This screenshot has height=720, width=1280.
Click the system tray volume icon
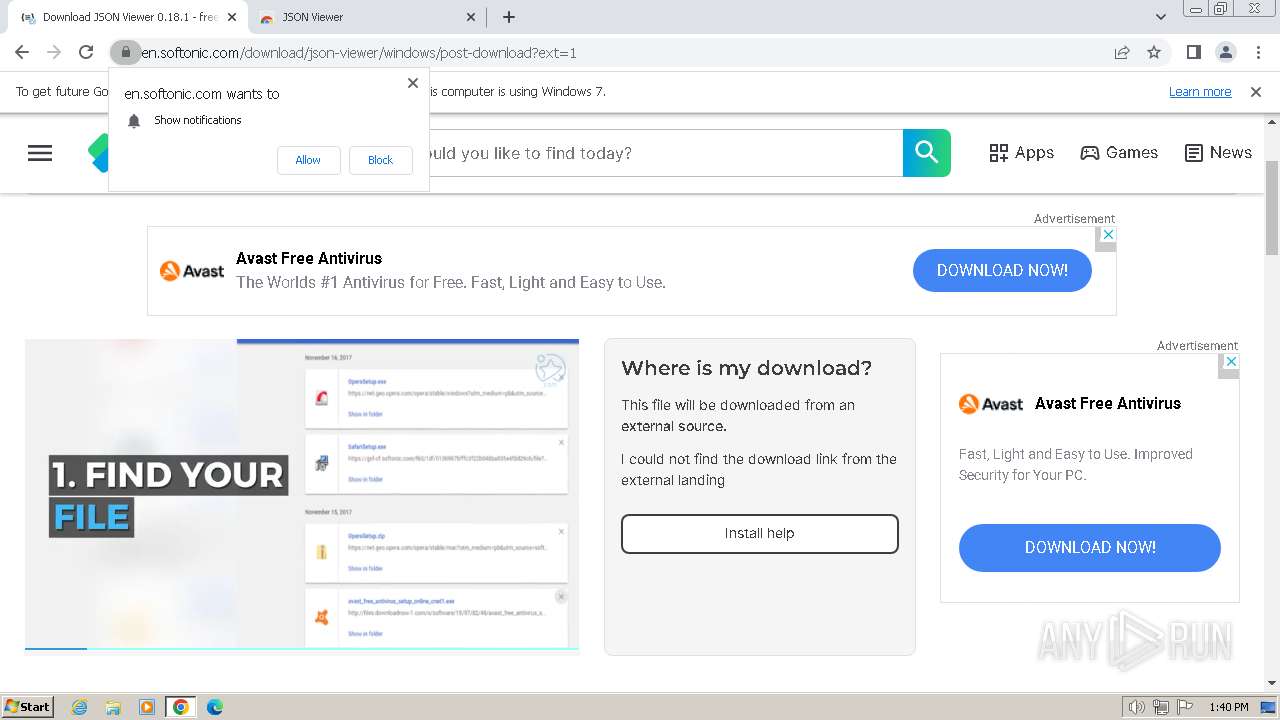point(1137,707)
